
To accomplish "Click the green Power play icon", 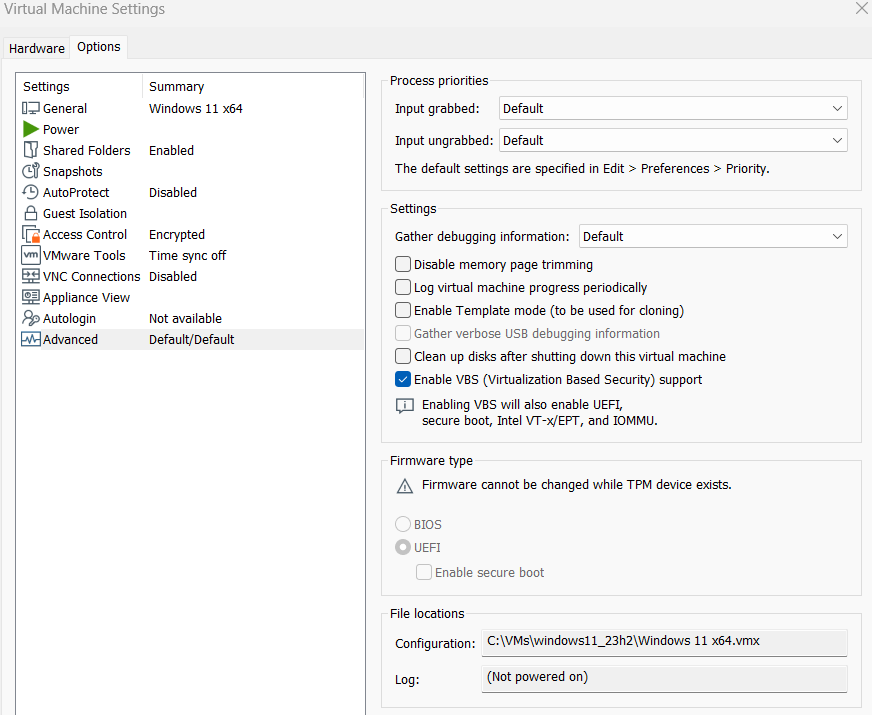I will point(31,130).
